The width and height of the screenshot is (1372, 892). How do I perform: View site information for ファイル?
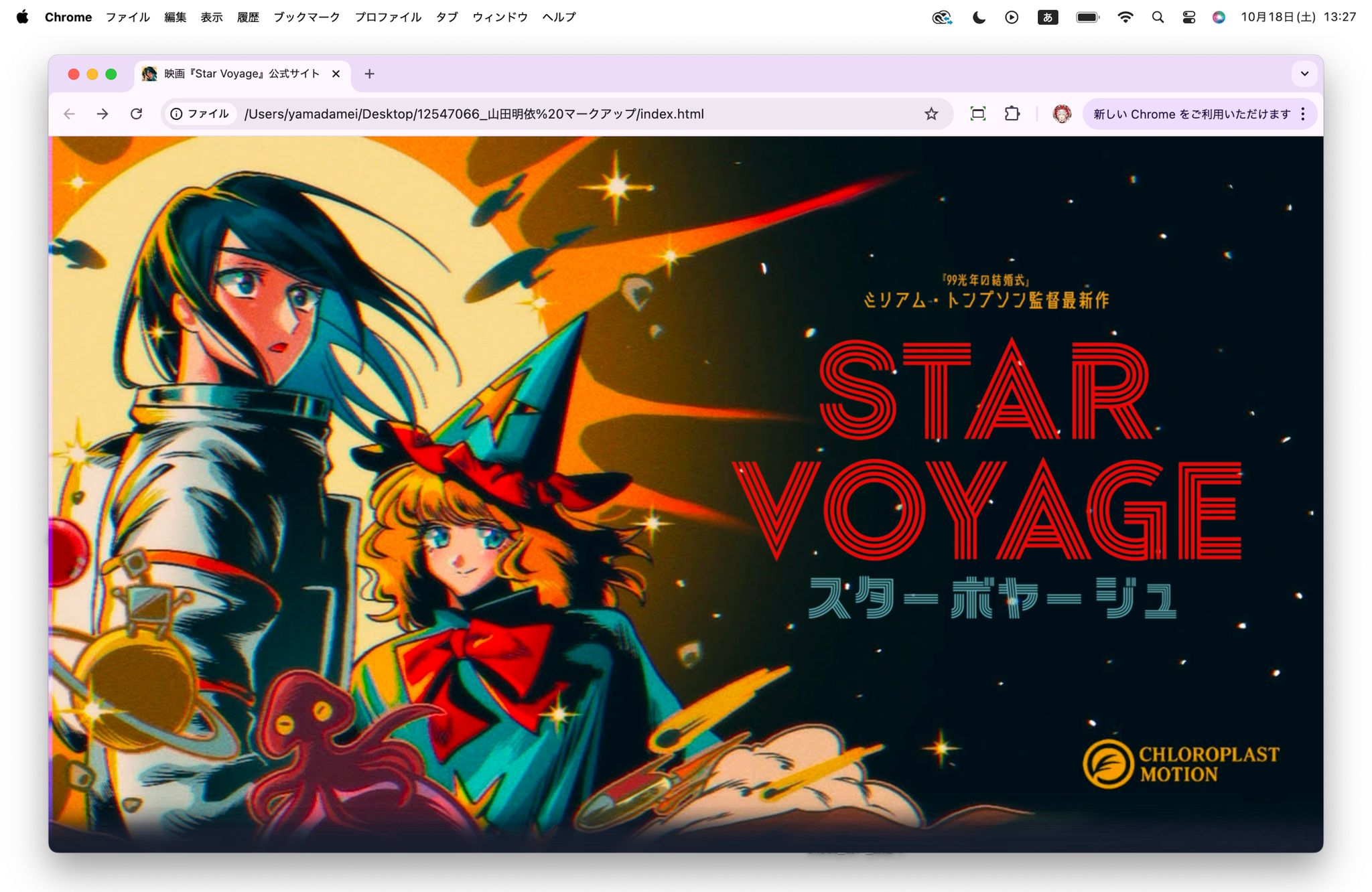[x=200, y=114]
